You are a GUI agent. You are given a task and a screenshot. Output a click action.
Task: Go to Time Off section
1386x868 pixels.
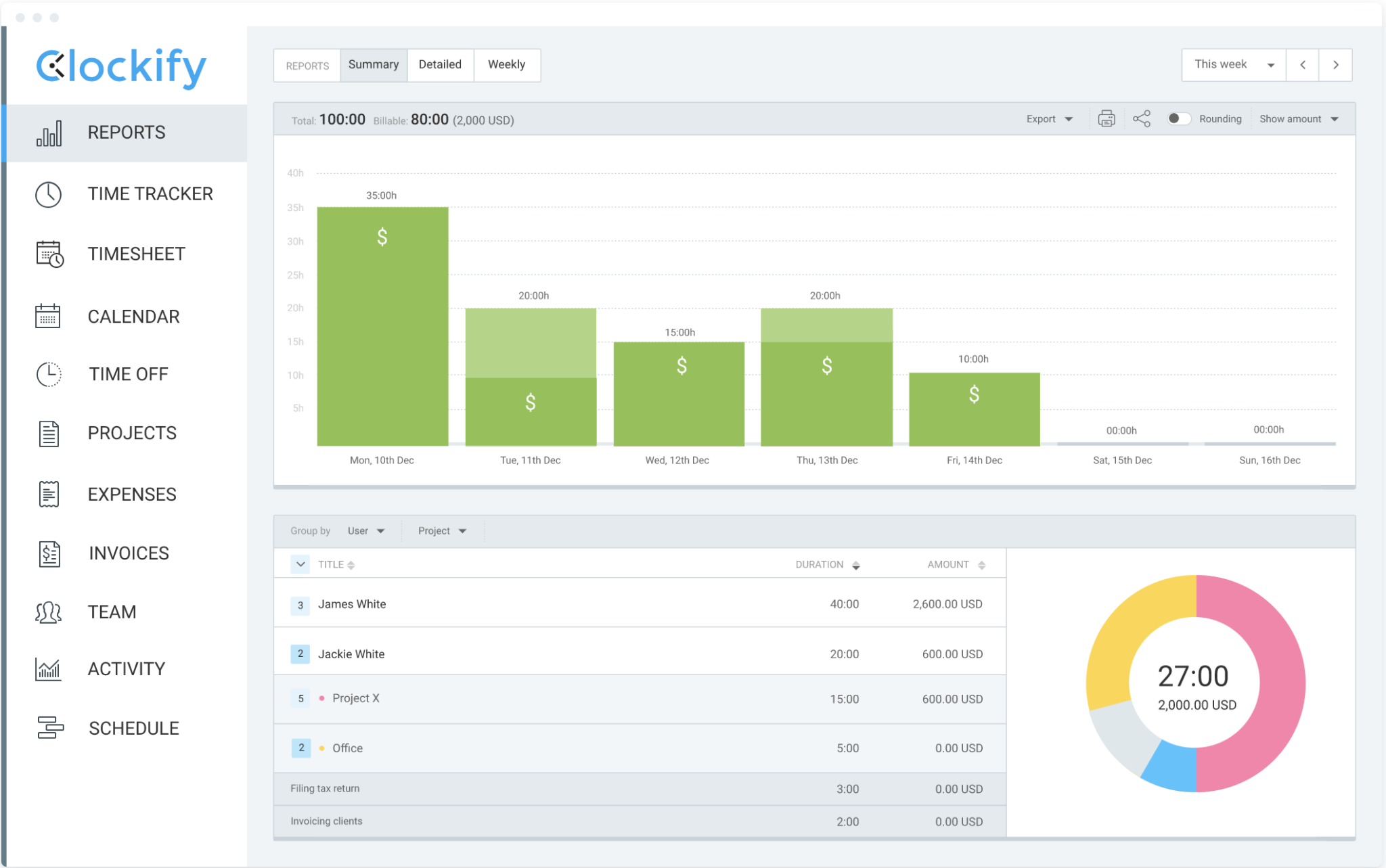click(x=128, y=373)
